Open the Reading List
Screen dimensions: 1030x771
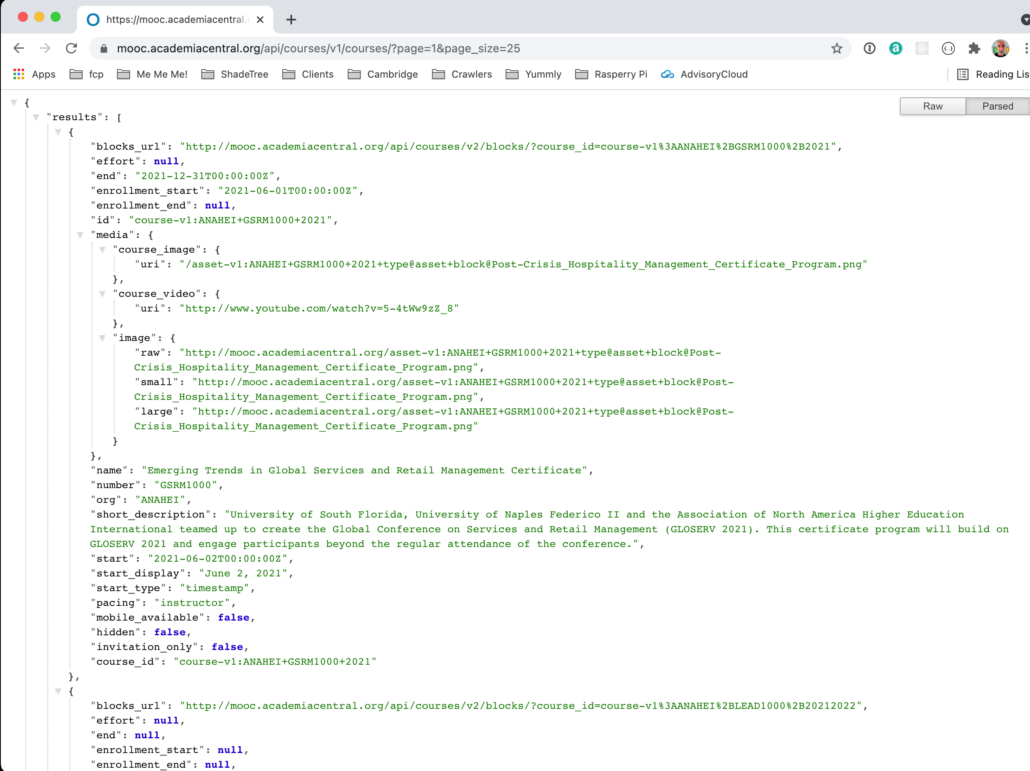tap(993, 74)
